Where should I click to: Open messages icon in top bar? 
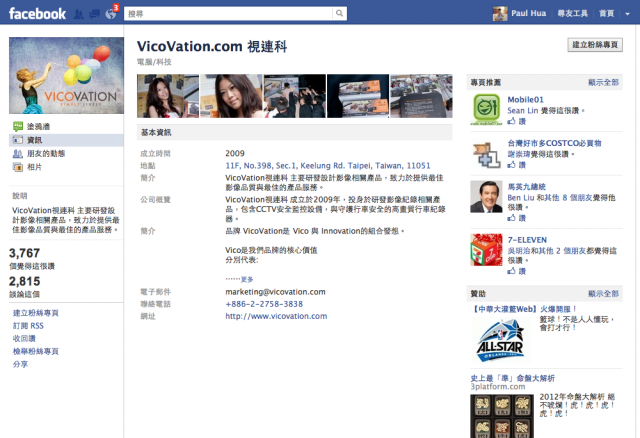click(95, 14)
